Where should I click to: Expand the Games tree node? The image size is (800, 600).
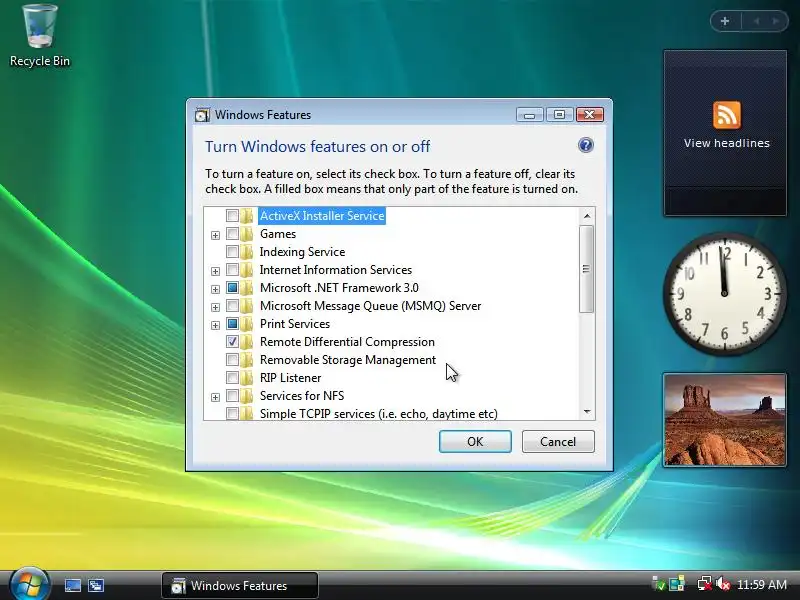(x=215, y=235)
